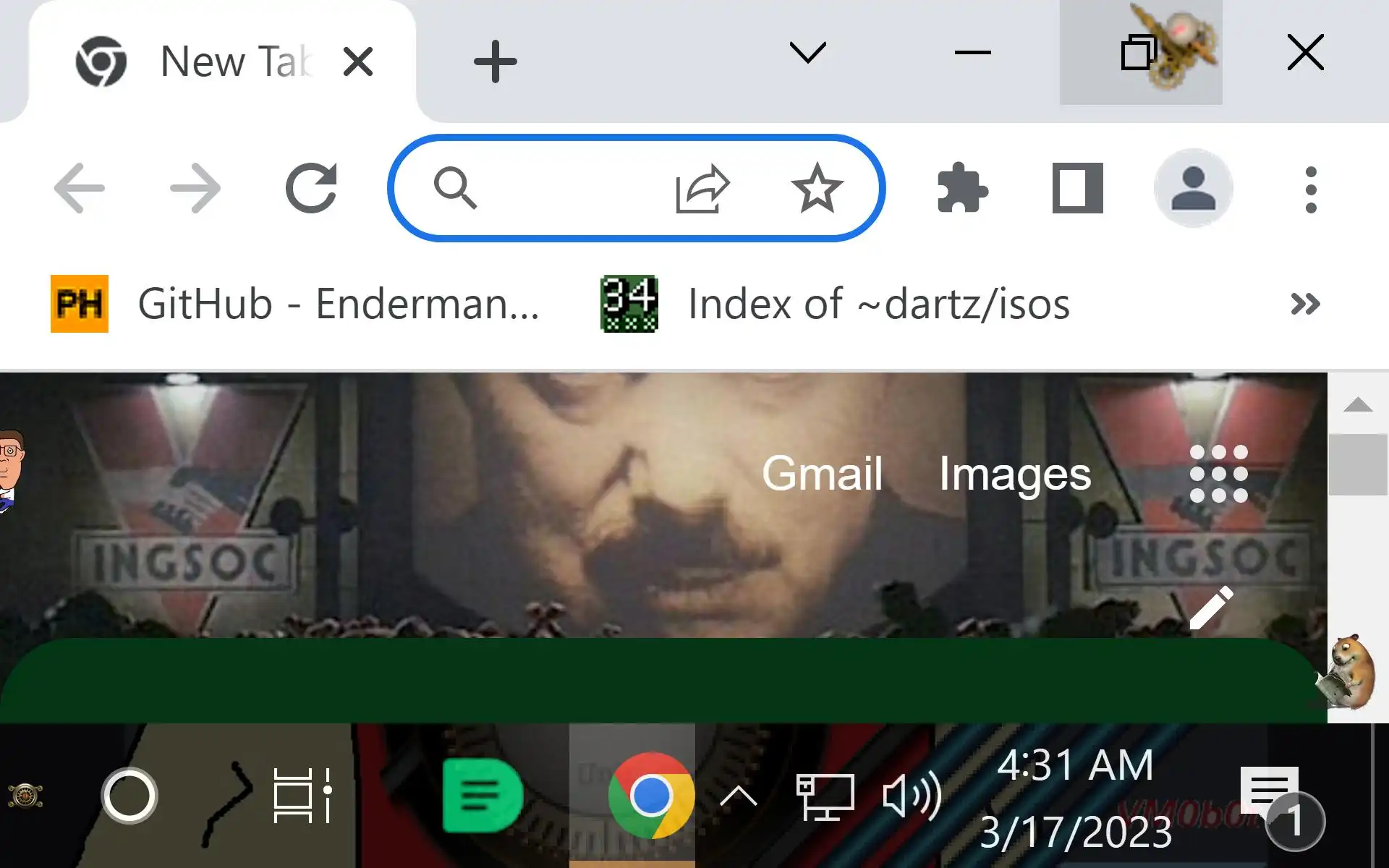1389x868 pixels.
Task: Open volume control in system tray
Action: (x=912, y=796)
